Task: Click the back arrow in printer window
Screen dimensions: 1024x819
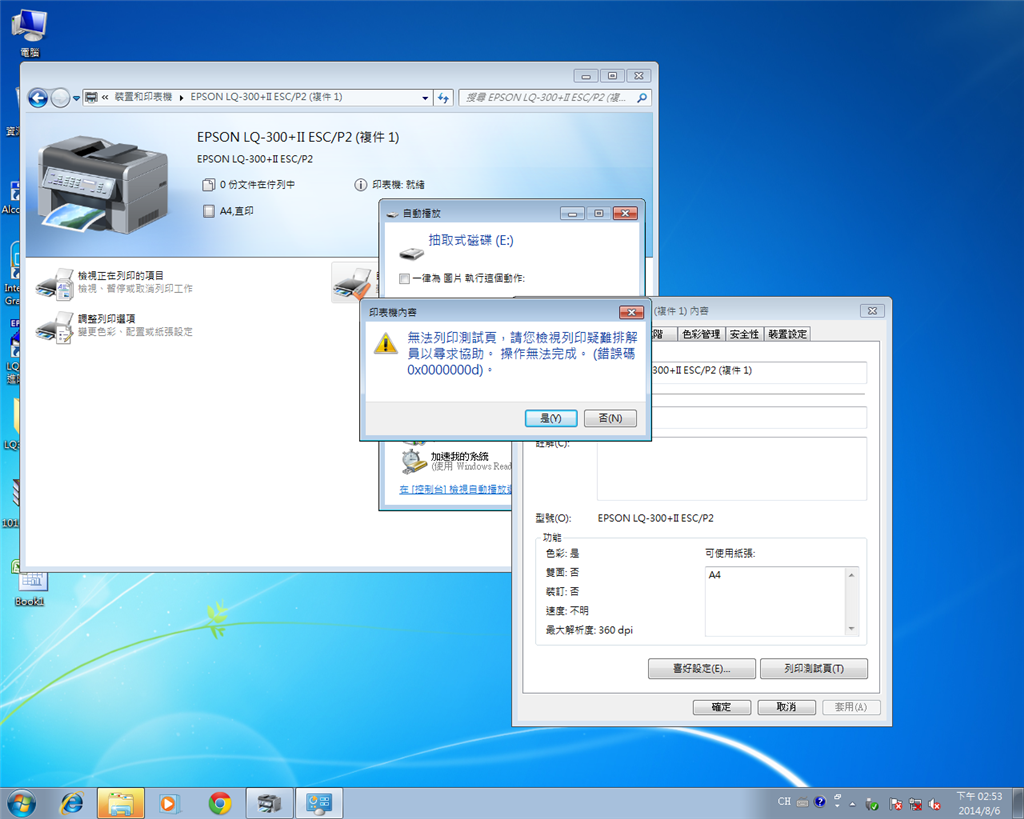Action: coord(39,98)
